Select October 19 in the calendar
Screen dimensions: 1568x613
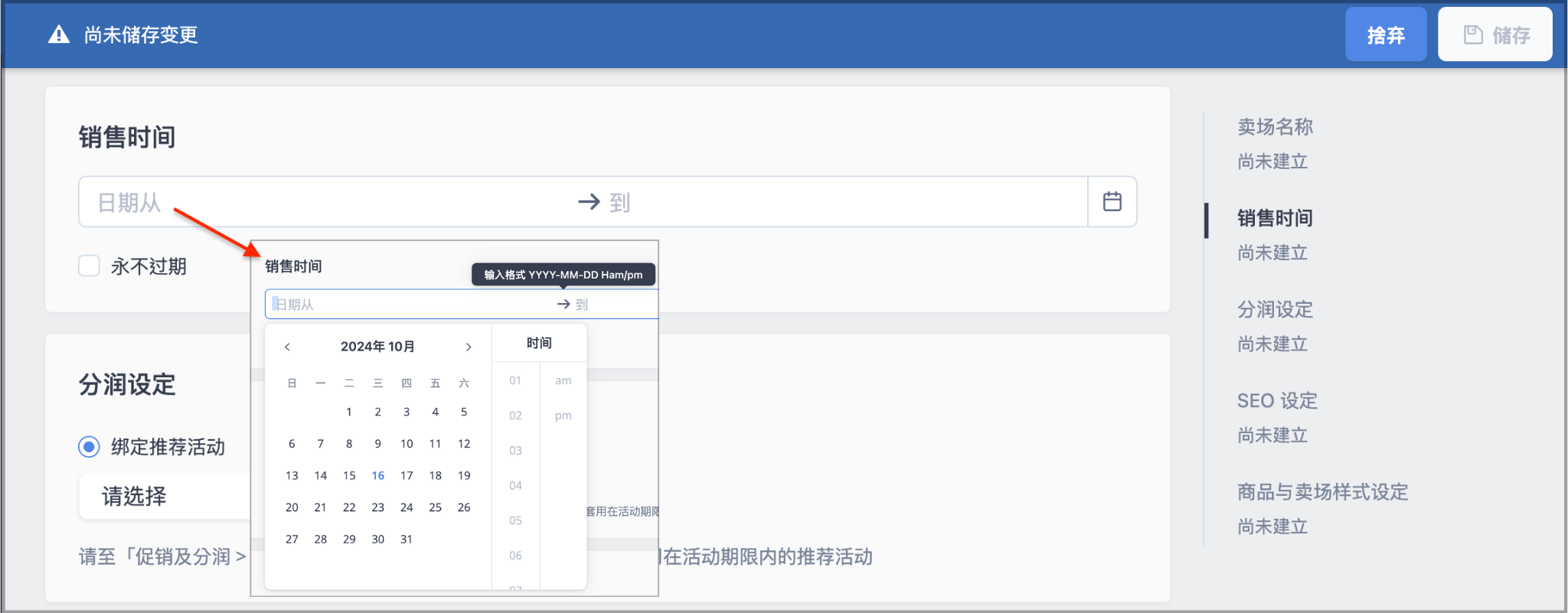464,475
